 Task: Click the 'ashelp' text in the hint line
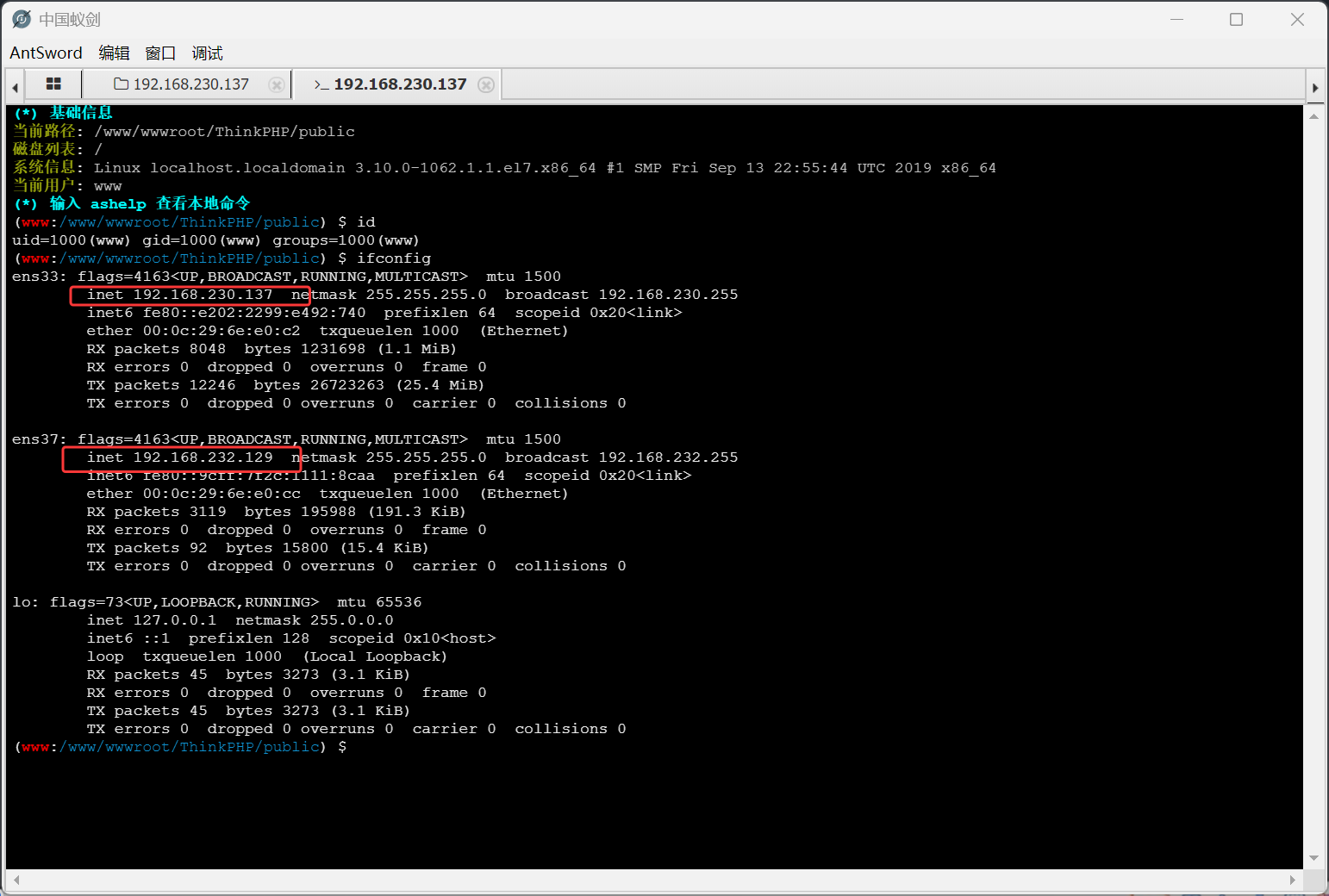118,204
